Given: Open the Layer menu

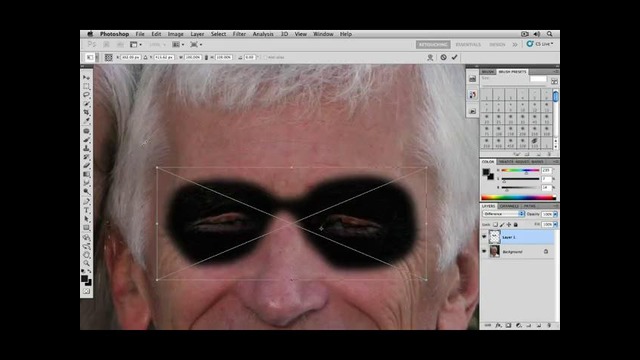Looking at the screenshot, I should click(x=197, y=34).
